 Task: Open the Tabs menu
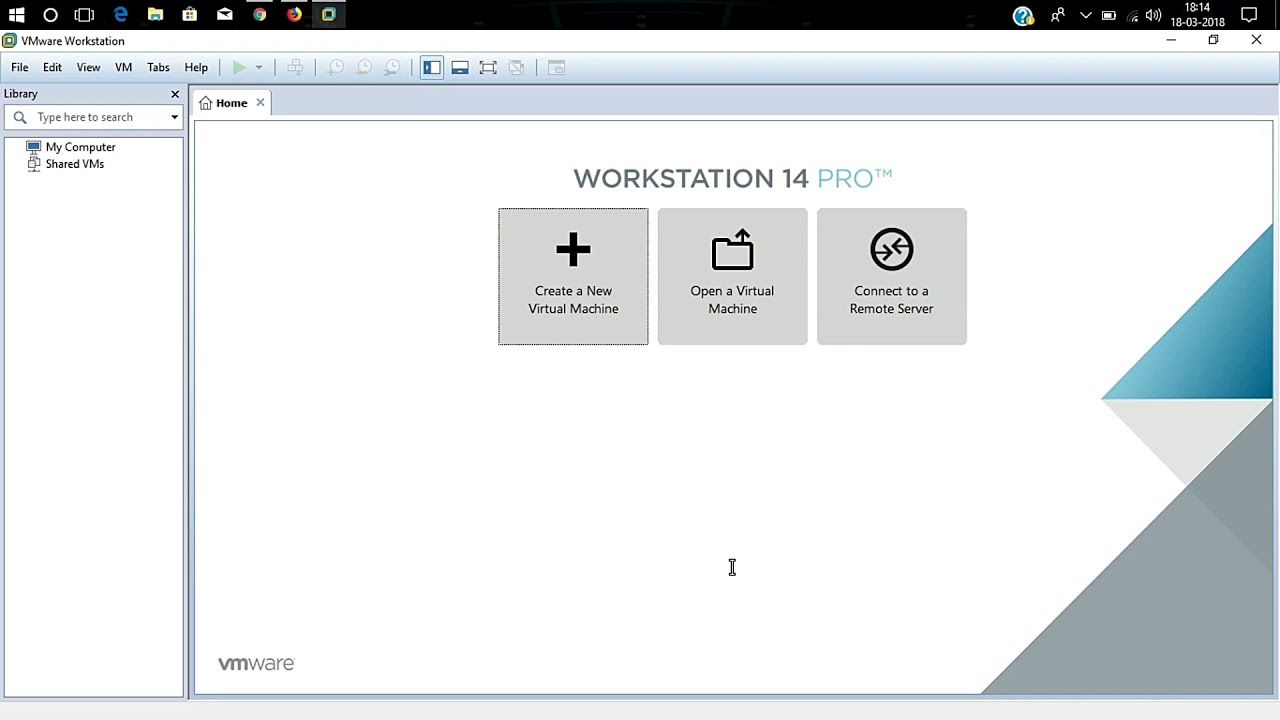coord(158,68)
